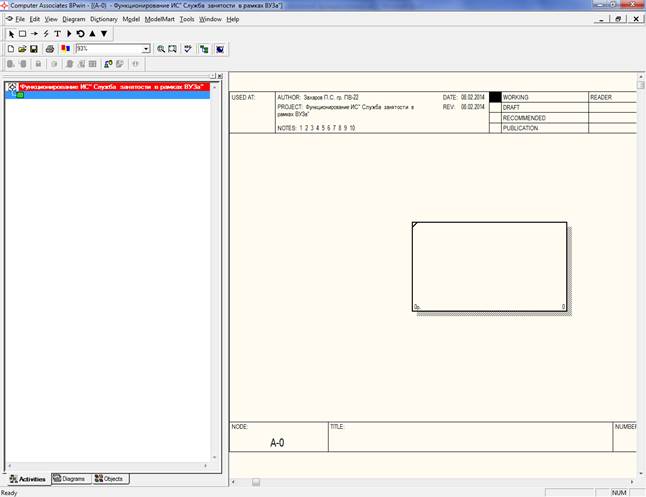Open the Window menu
The width and height of the screenshot is (646, 497).
click(210, 19)
